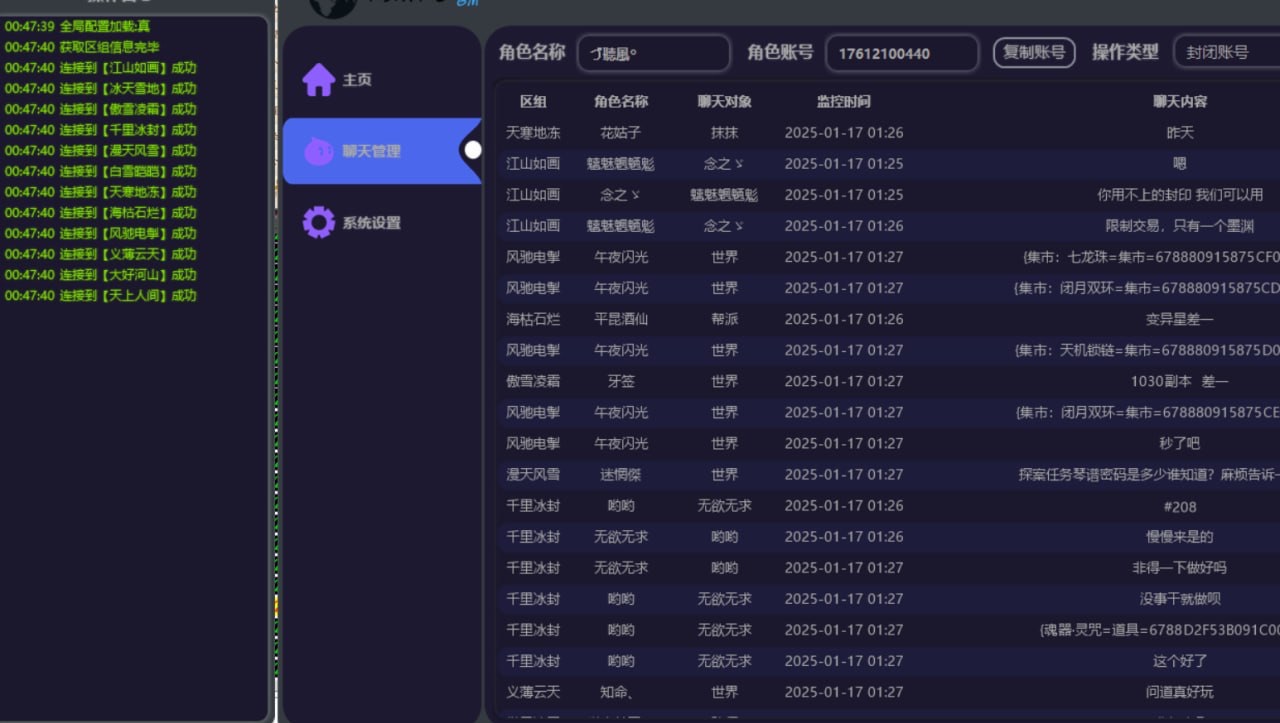Select the message 你用不上的封印 我们可以用
The image size is (1280, 723).
pos(1180,195)
